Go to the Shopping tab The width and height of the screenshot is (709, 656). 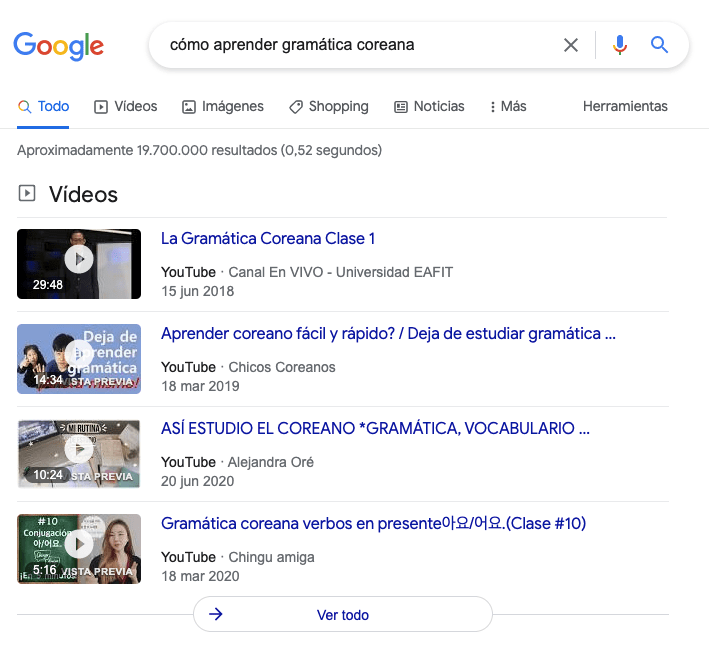click(329, 106)
